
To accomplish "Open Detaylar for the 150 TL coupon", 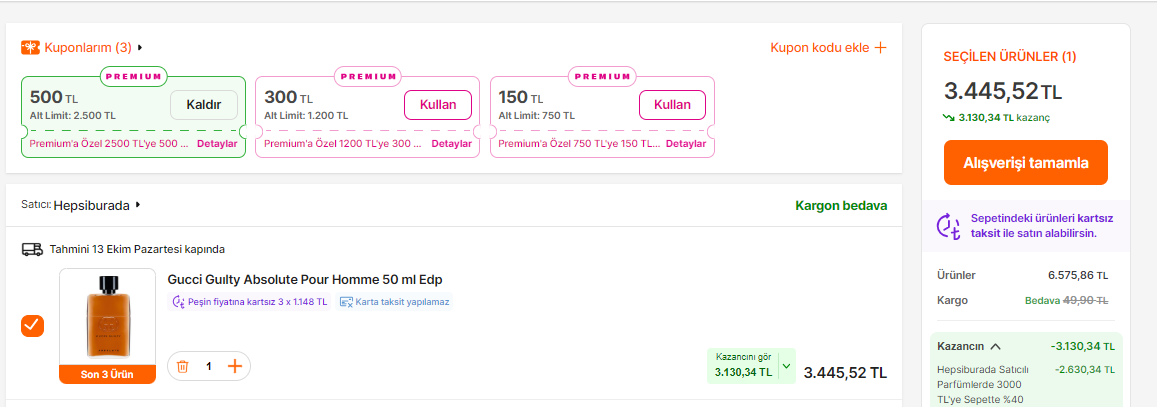I will [x=685, y=144].
